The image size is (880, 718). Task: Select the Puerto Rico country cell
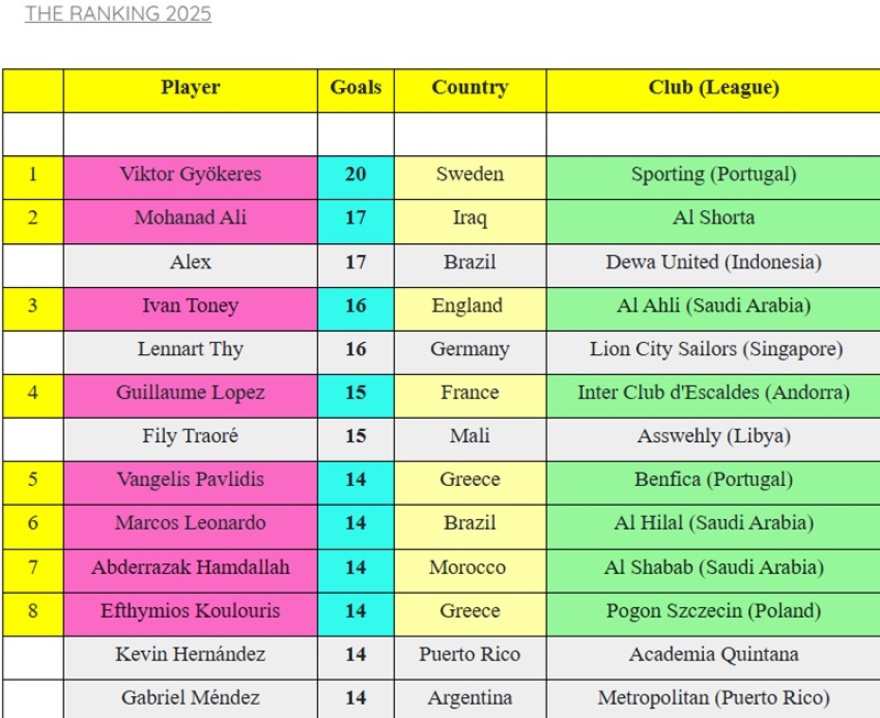coord(470,655)
